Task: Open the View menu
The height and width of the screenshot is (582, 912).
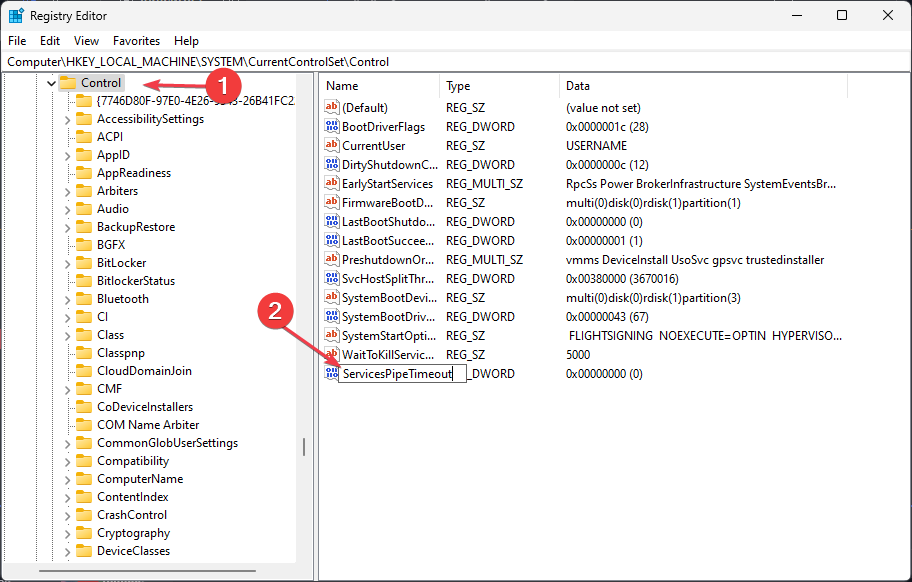Action: [86, 41]
